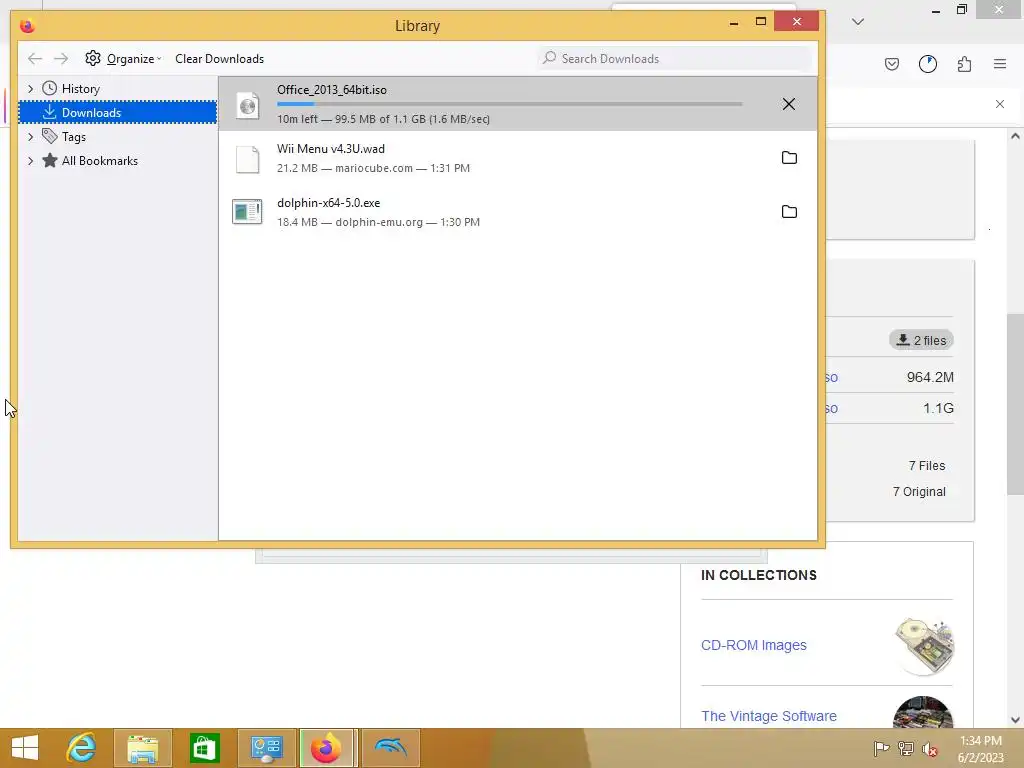Cancel the Office_2013_64bit.iso download
1024x768 pixels.
point(788,104)
